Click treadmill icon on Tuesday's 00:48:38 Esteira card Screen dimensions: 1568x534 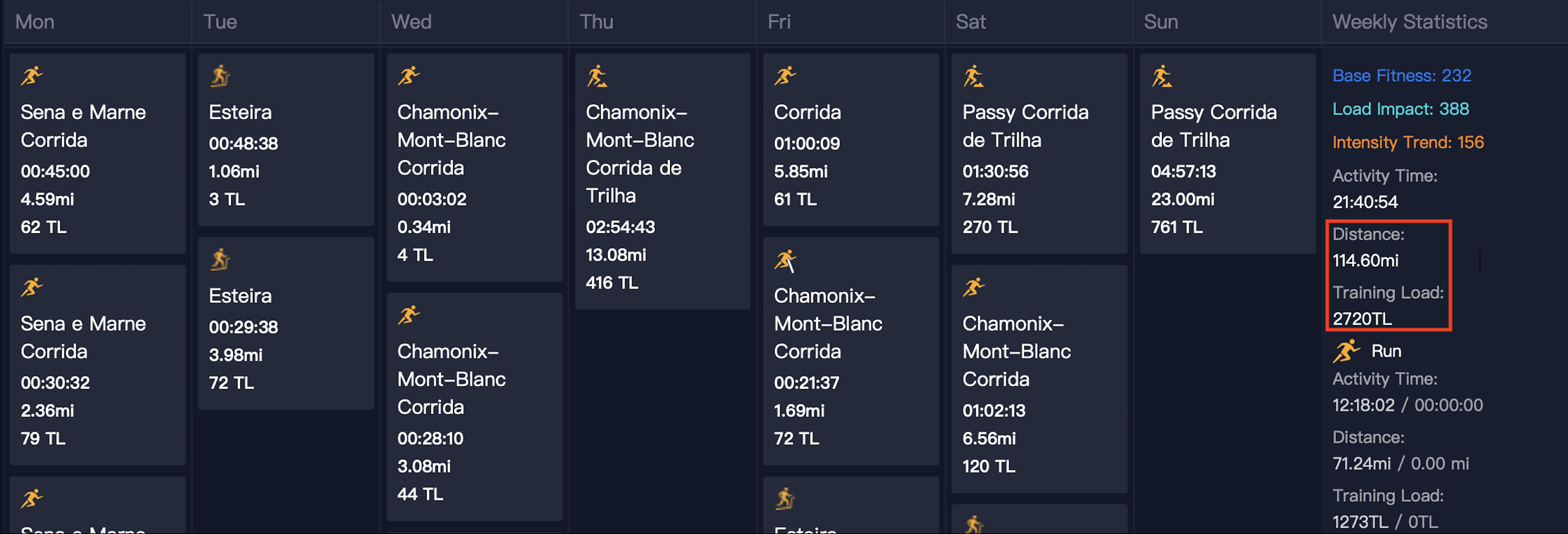[x=220, y=76]
